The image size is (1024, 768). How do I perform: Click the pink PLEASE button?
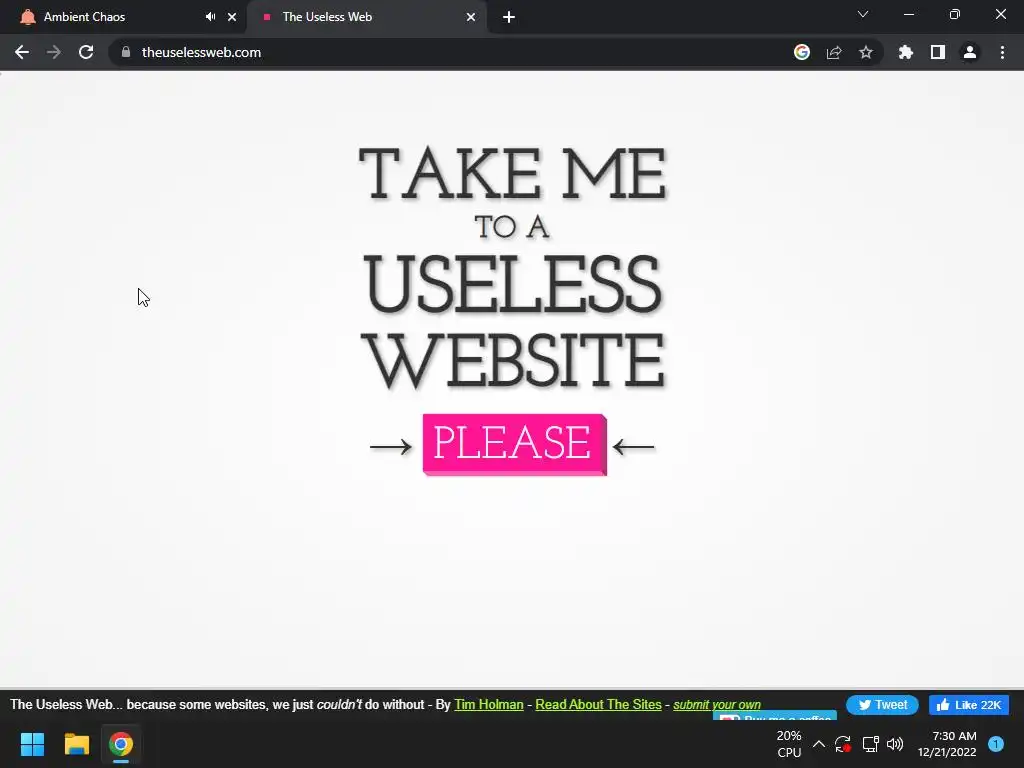click(515, 444)
